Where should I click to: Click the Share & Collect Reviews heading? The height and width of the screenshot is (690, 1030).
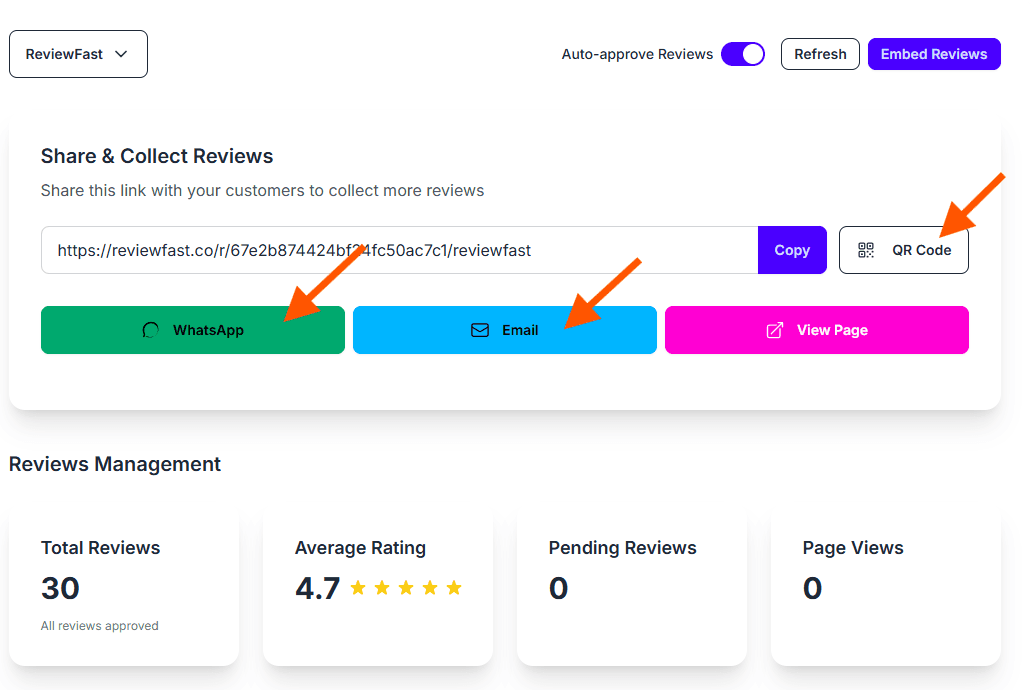pyautogui.click(x=157, y=156)
